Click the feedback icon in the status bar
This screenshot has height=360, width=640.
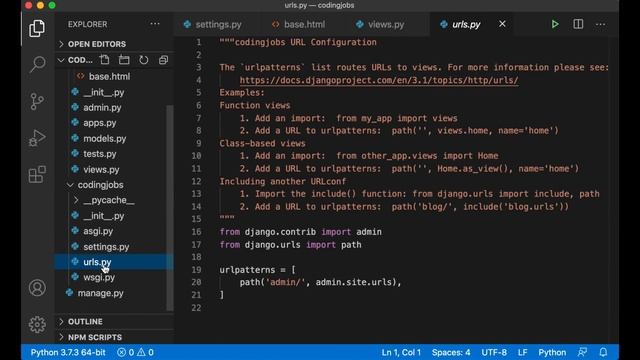pos(582,352)
